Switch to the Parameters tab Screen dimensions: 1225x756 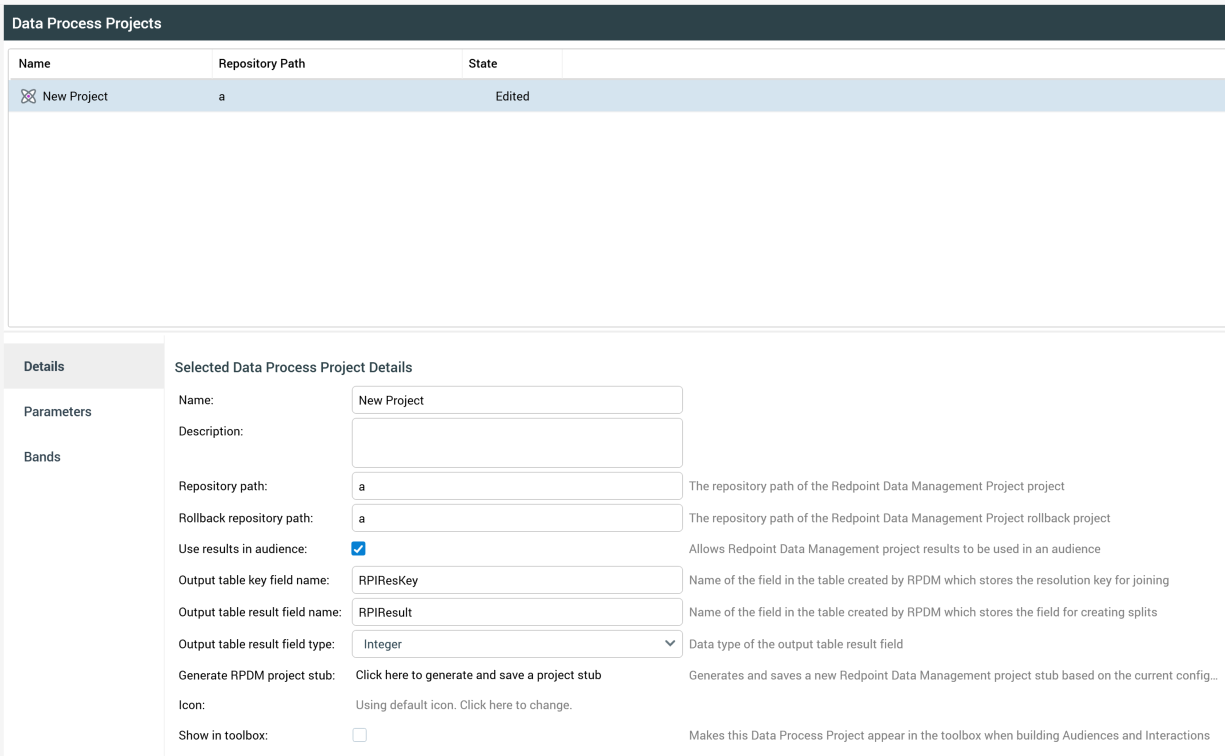pyautogui.click(x=57, y=411)
